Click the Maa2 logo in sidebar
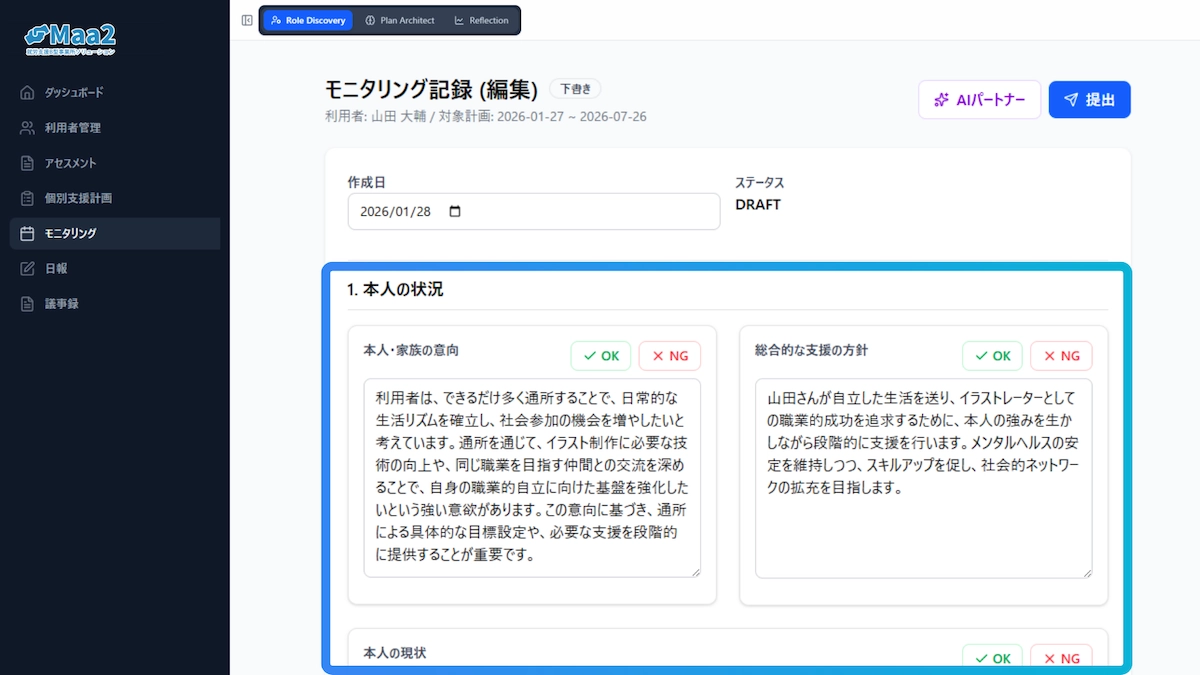The width and height of the screenshot is (1200, 675). 70,38
